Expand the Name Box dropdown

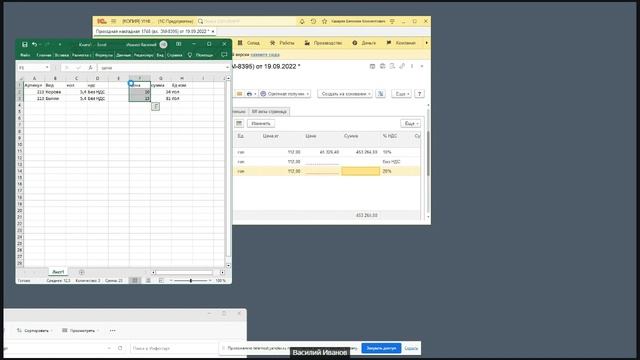(x=47, y=68)
